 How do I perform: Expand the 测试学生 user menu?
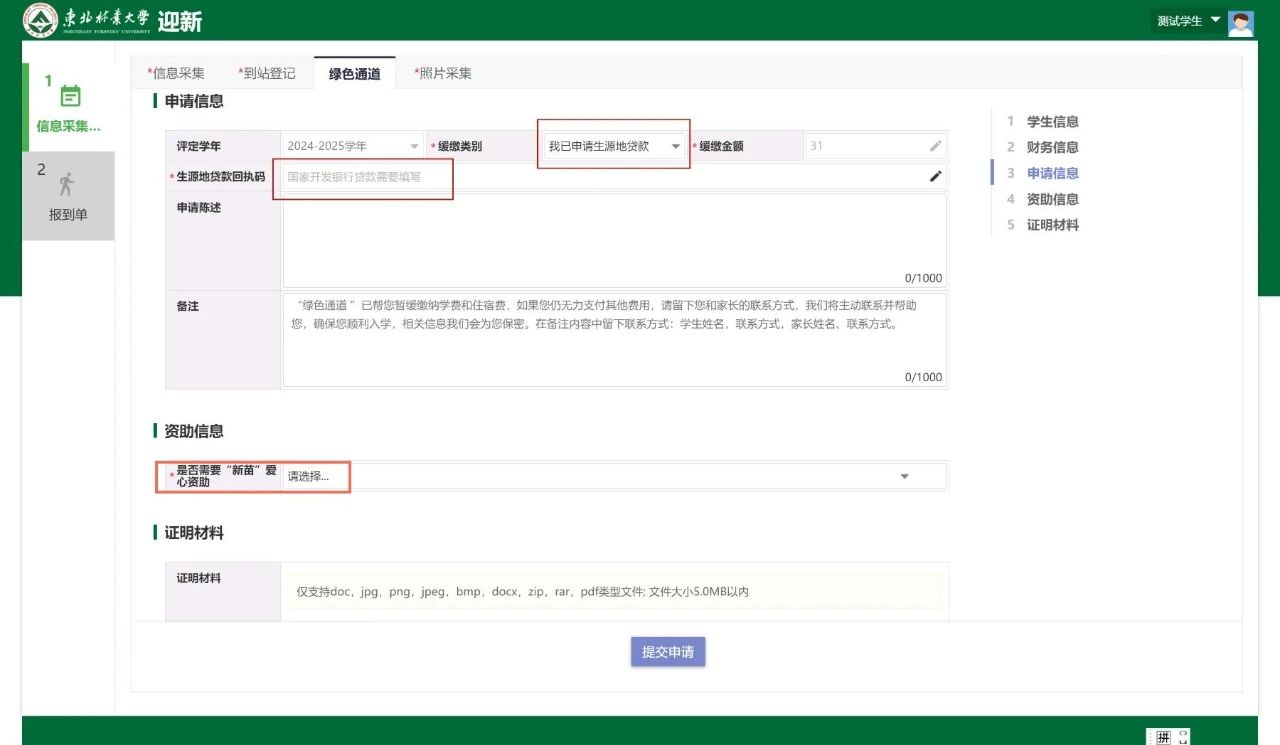tap(1188, 21)
